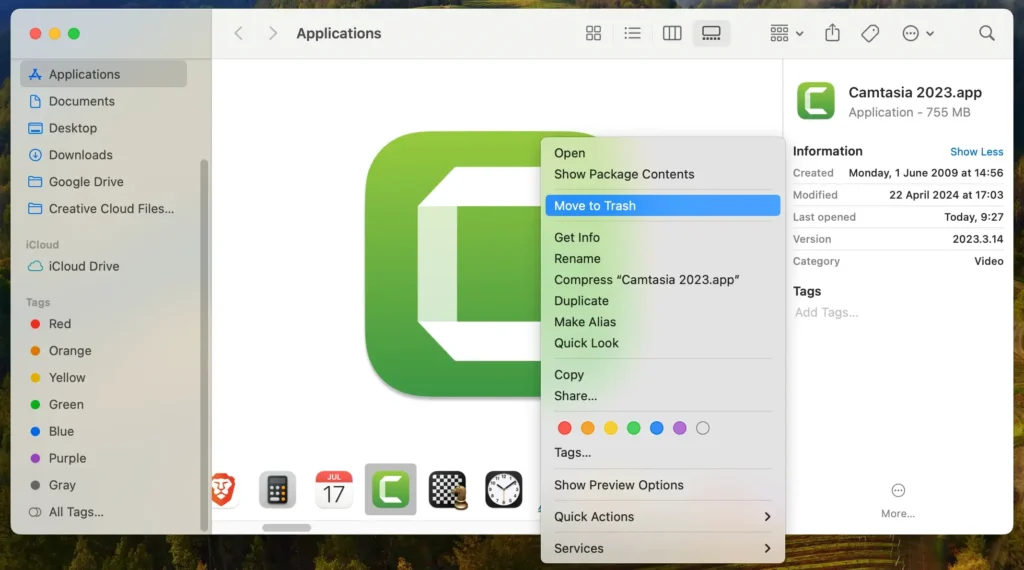Select the Camtasia thumbnail in strip
Screen dimensions: 1024x570
pyautogui.click(x=391, y=489)
